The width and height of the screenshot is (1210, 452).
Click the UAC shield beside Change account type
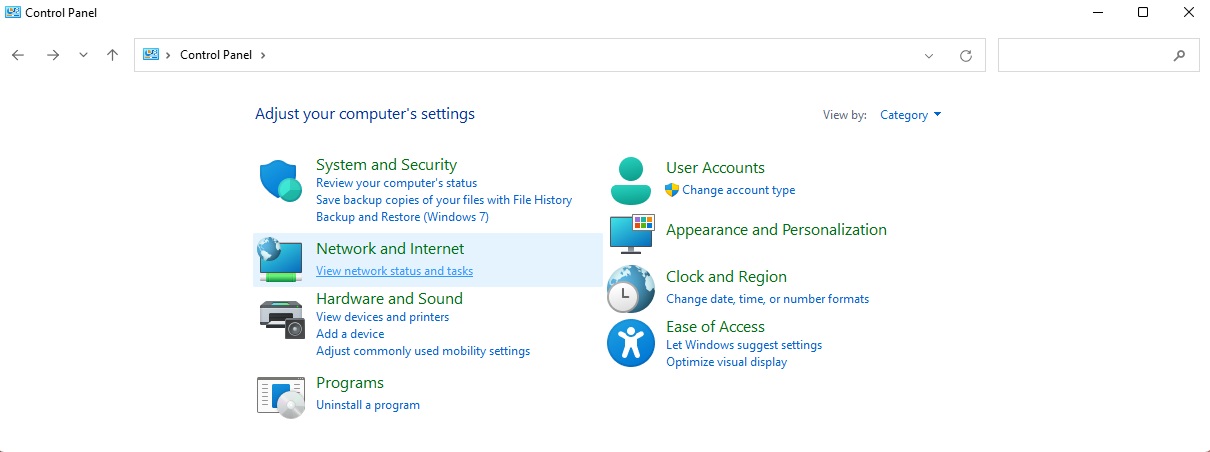point(672,190)
